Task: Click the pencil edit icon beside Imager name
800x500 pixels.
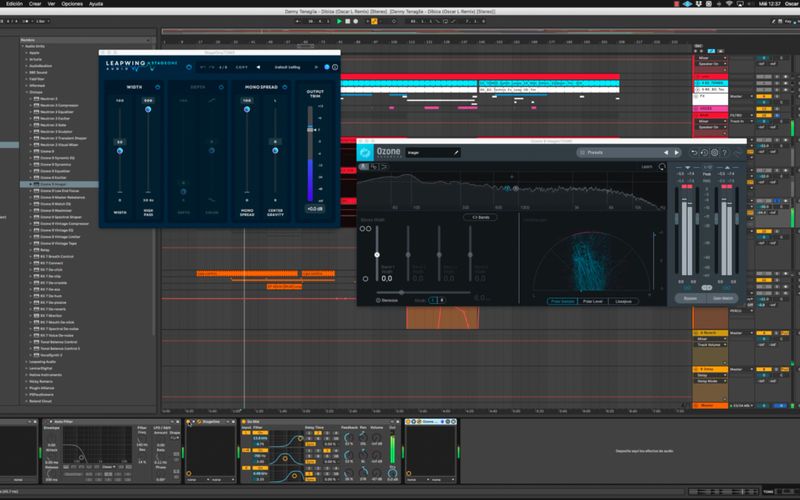Action: pos(456,153)
